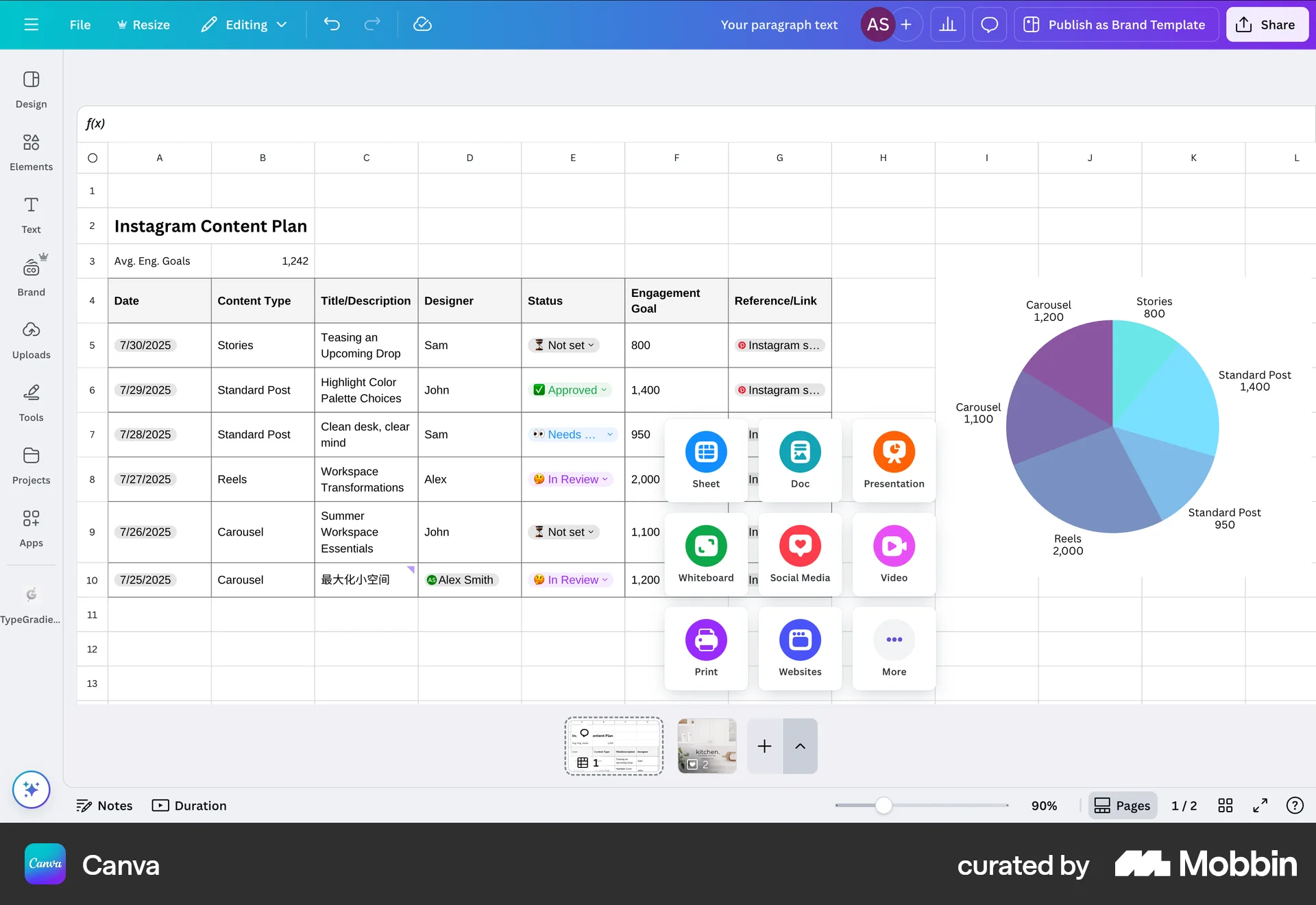This screenshot has height=905, width=1316.
Task: Open the Resize menu
Action: 143,25
